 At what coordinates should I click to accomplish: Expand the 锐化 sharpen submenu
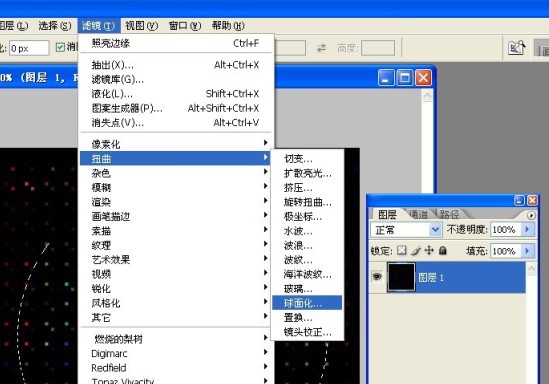pos(175,288)
